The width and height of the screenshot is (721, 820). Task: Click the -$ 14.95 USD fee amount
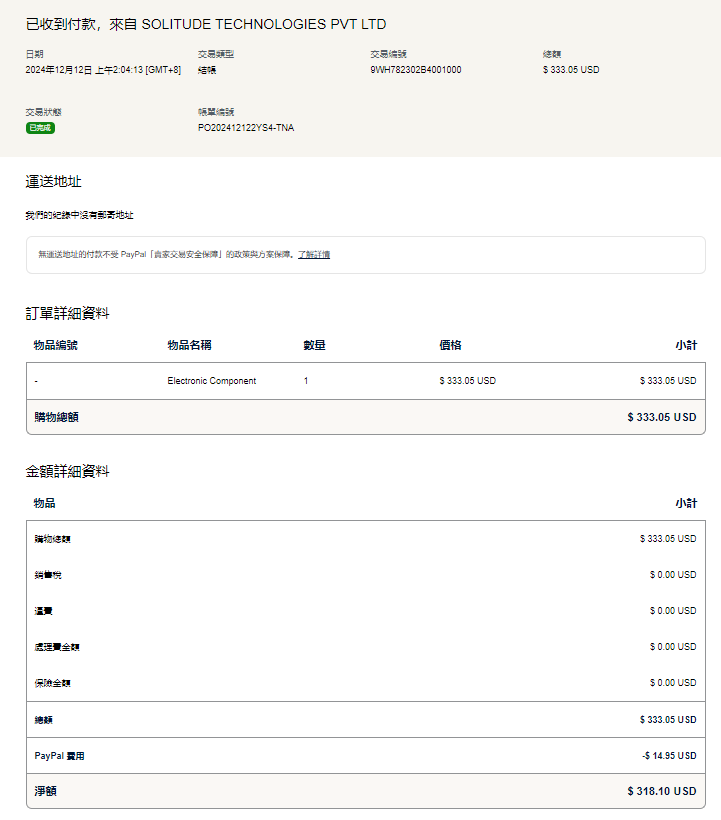click(x=668, y=756)
